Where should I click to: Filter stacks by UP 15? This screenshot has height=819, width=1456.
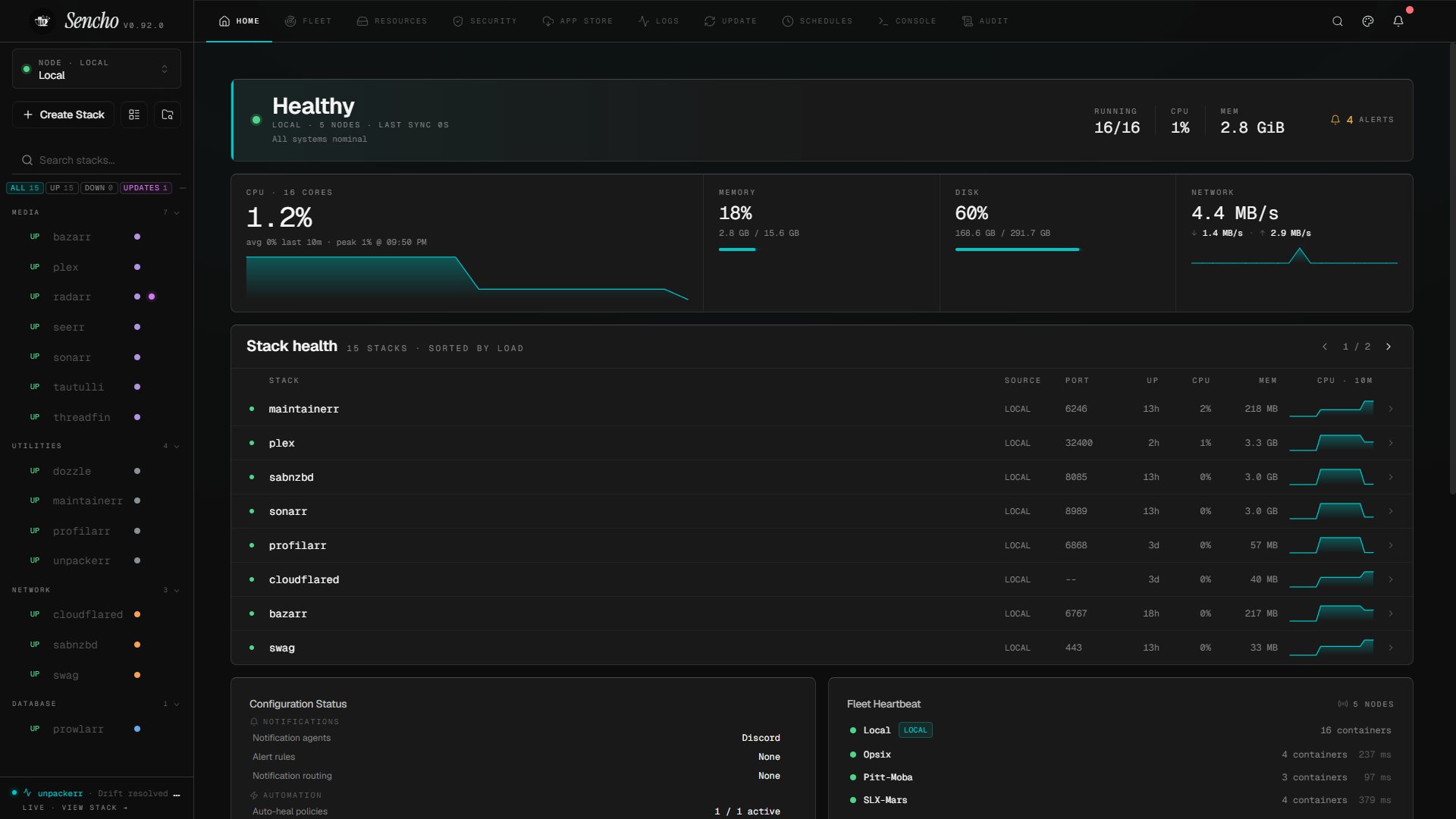62,188
